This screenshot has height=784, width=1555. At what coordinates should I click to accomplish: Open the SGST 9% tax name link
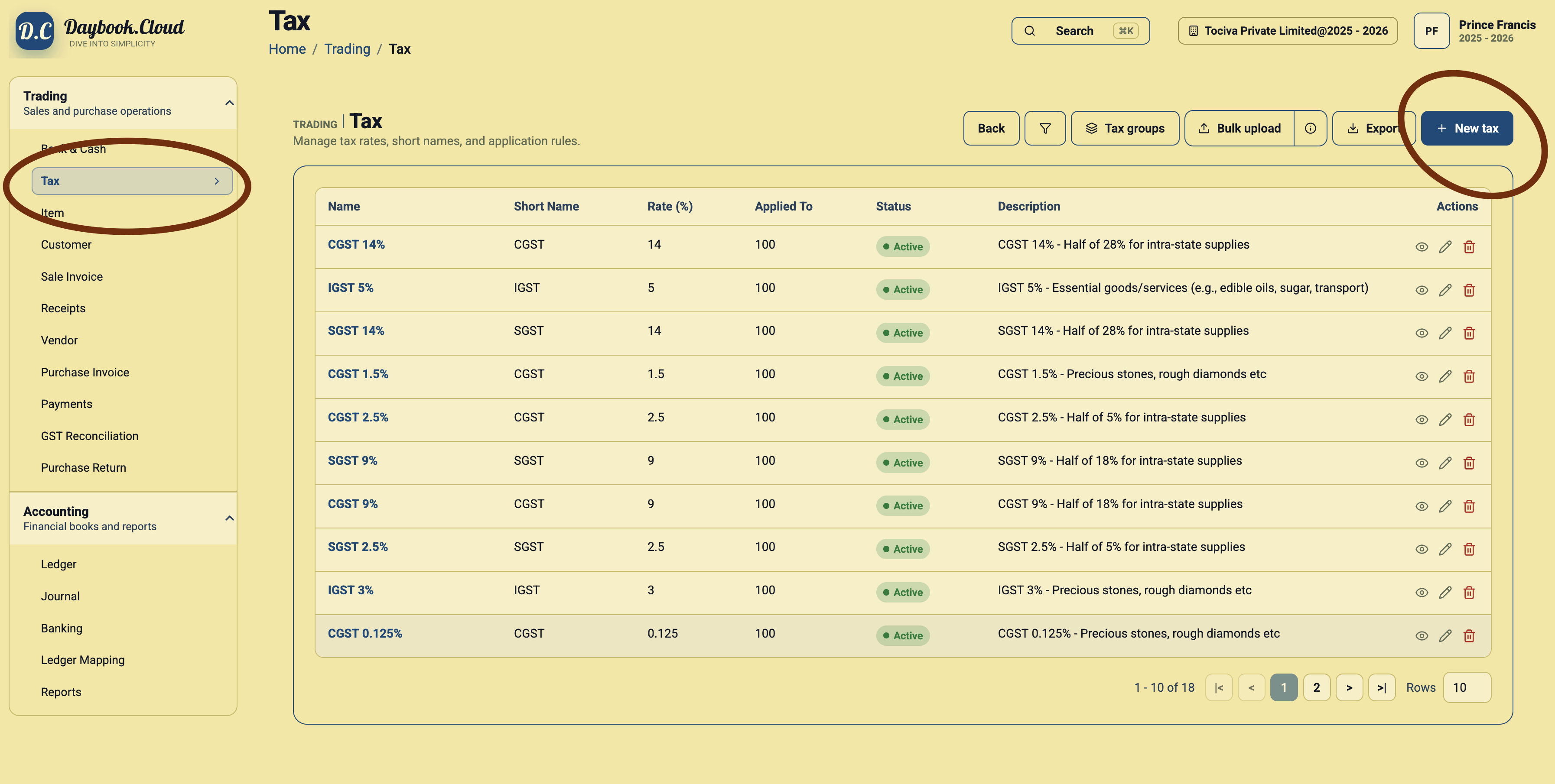pos(352,460)
